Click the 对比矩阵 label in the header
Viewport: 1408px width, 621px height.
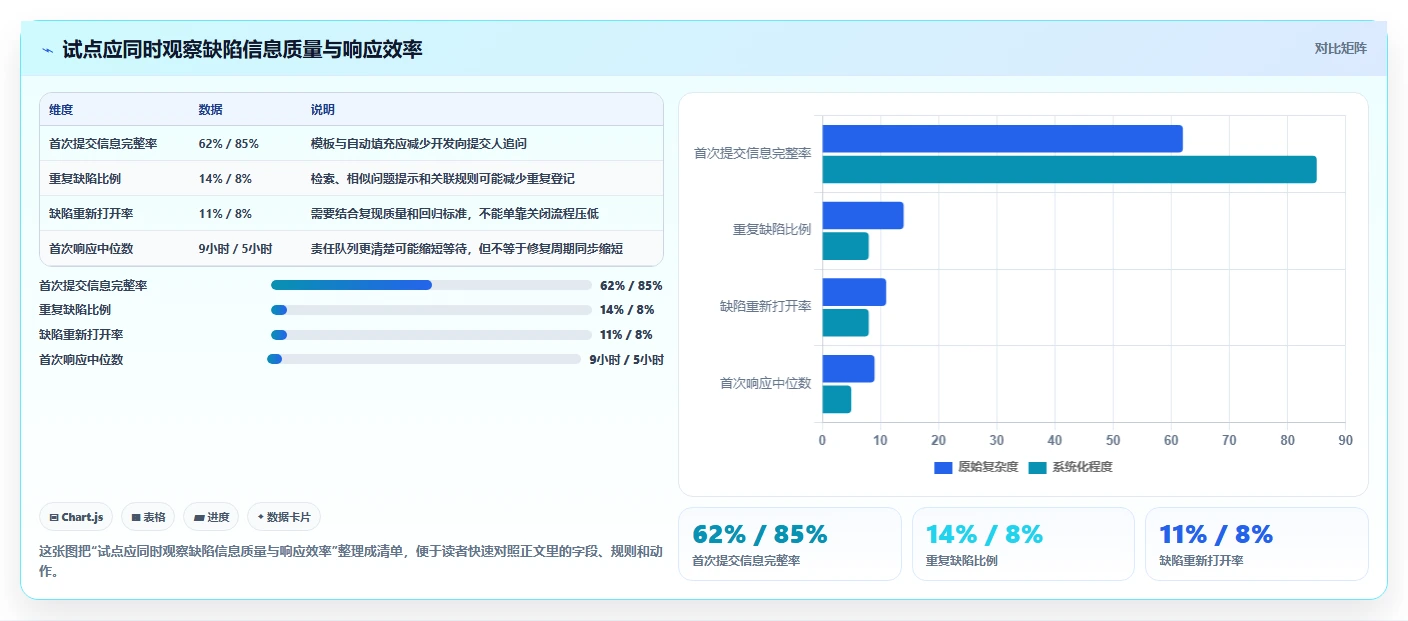1340,48
